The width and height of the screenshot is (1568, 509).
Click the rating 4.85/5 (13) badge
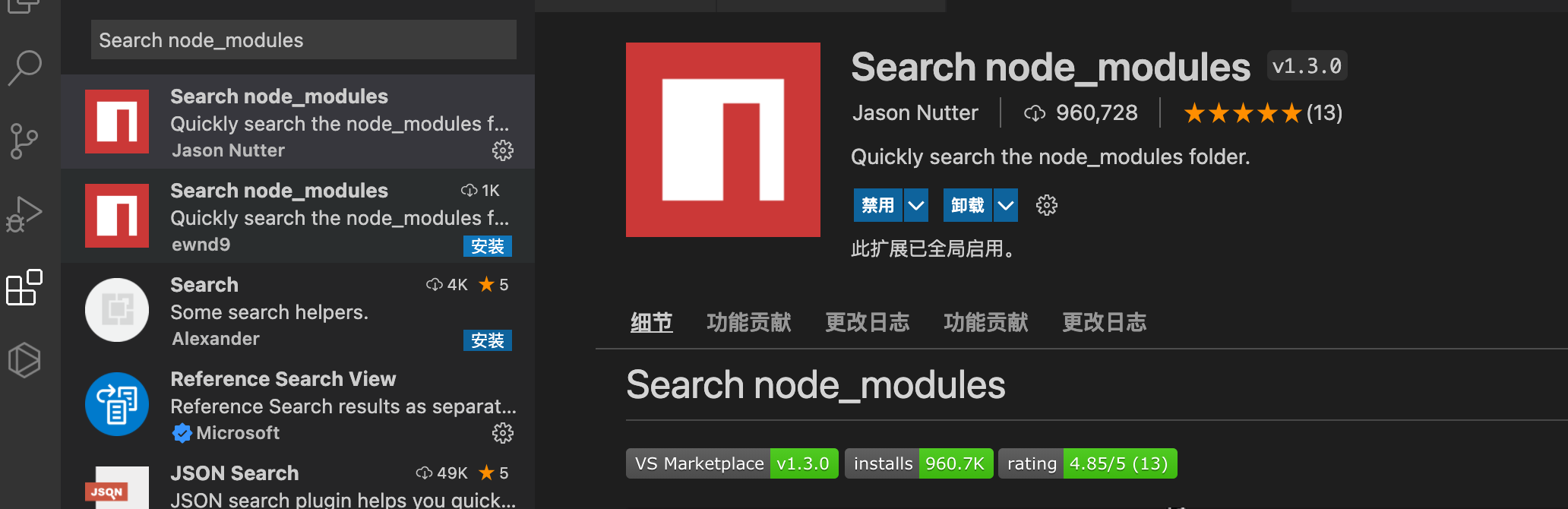pyautogui.click(x=1088, y=463)
